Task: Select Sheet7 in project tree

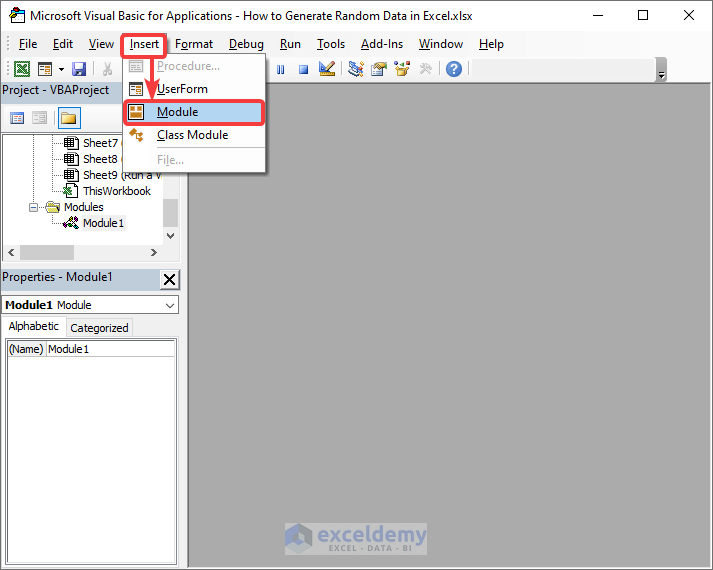Action: pyautogui.click(x=100, y=143)
